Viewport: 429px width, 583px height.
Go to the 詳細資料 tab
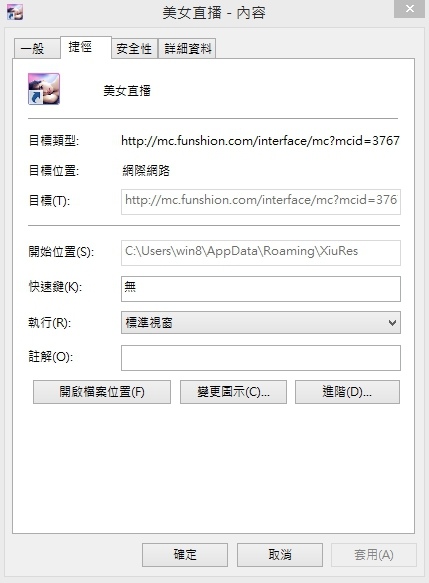click(187, 48)
